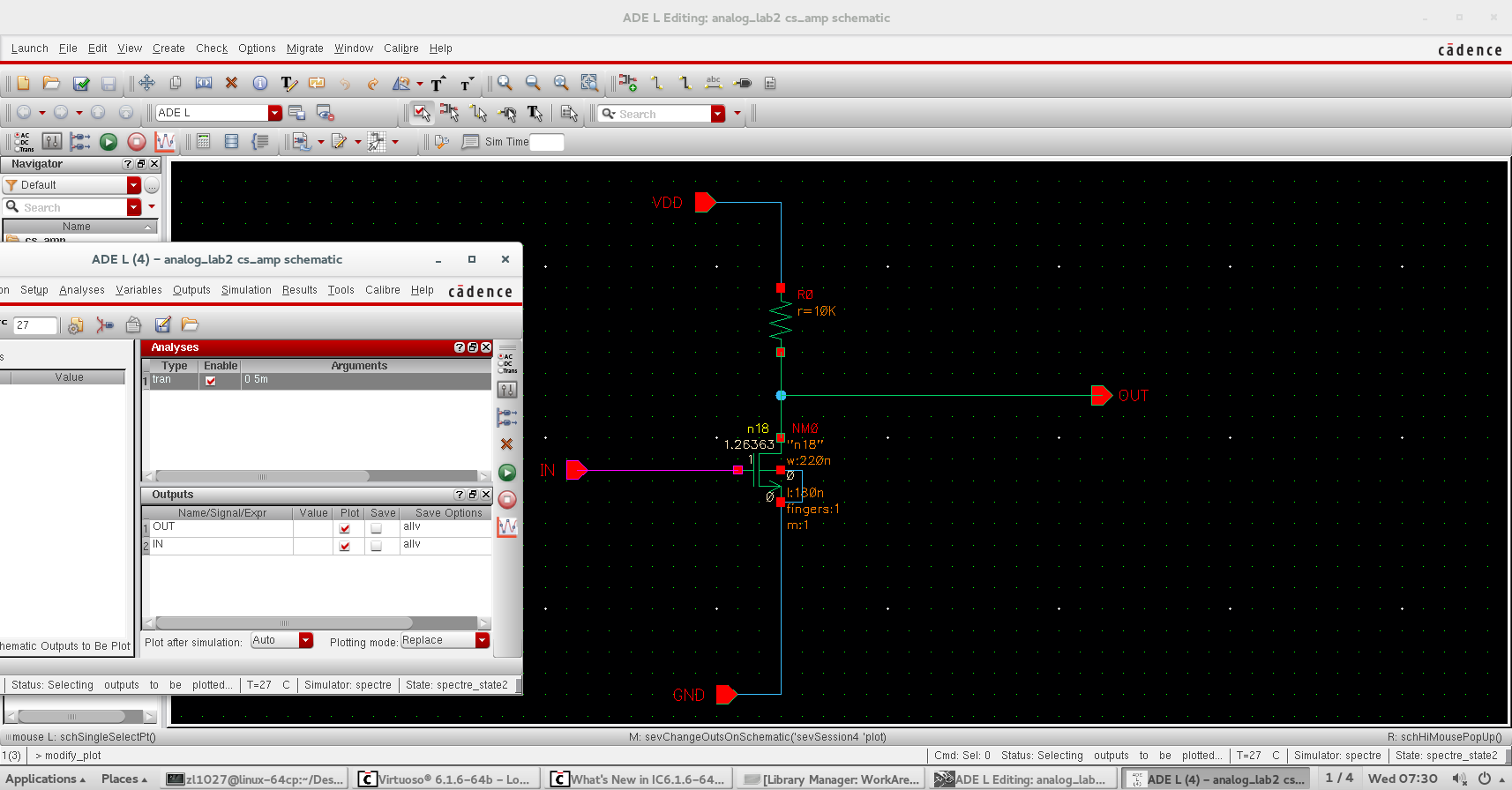The image size is (1512, 790).
Task: Open the Places menu in system panel
Action: click(124, 779)
